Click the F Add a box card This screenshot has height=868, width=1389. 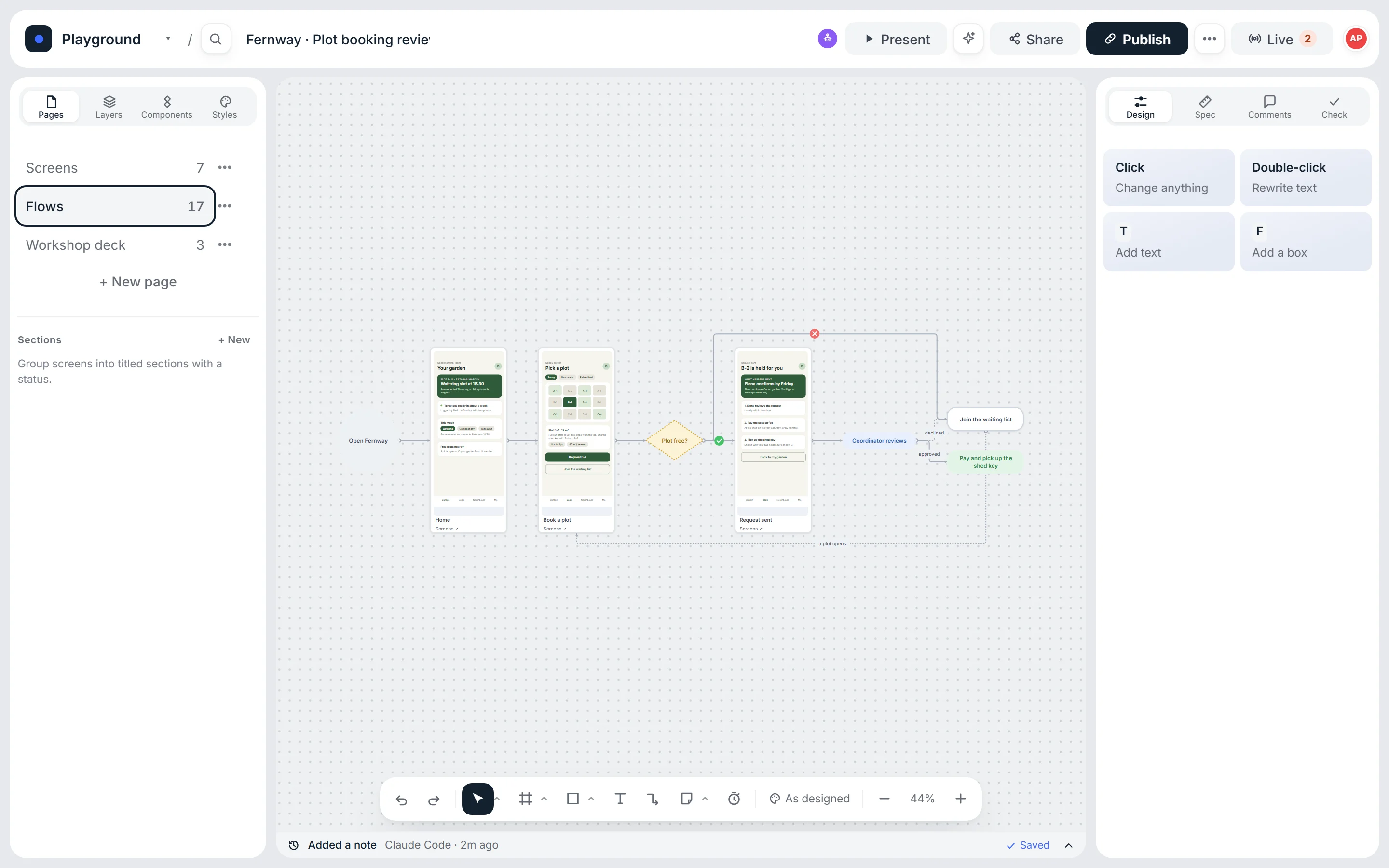[x=1306, y=242]
